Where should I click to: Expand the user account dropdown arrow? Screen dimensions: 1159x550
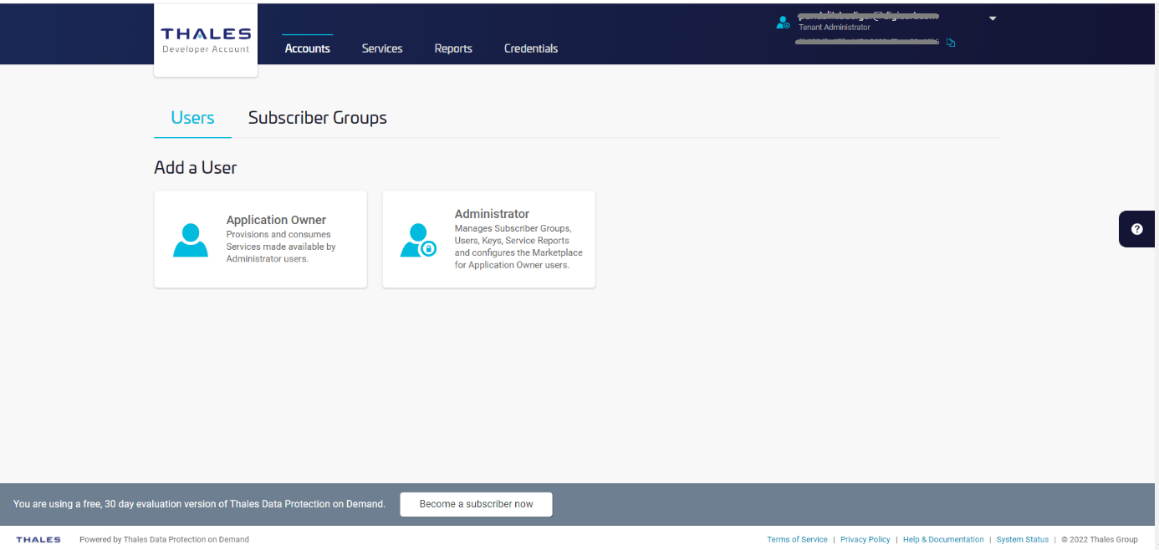[x=992, y=18]
